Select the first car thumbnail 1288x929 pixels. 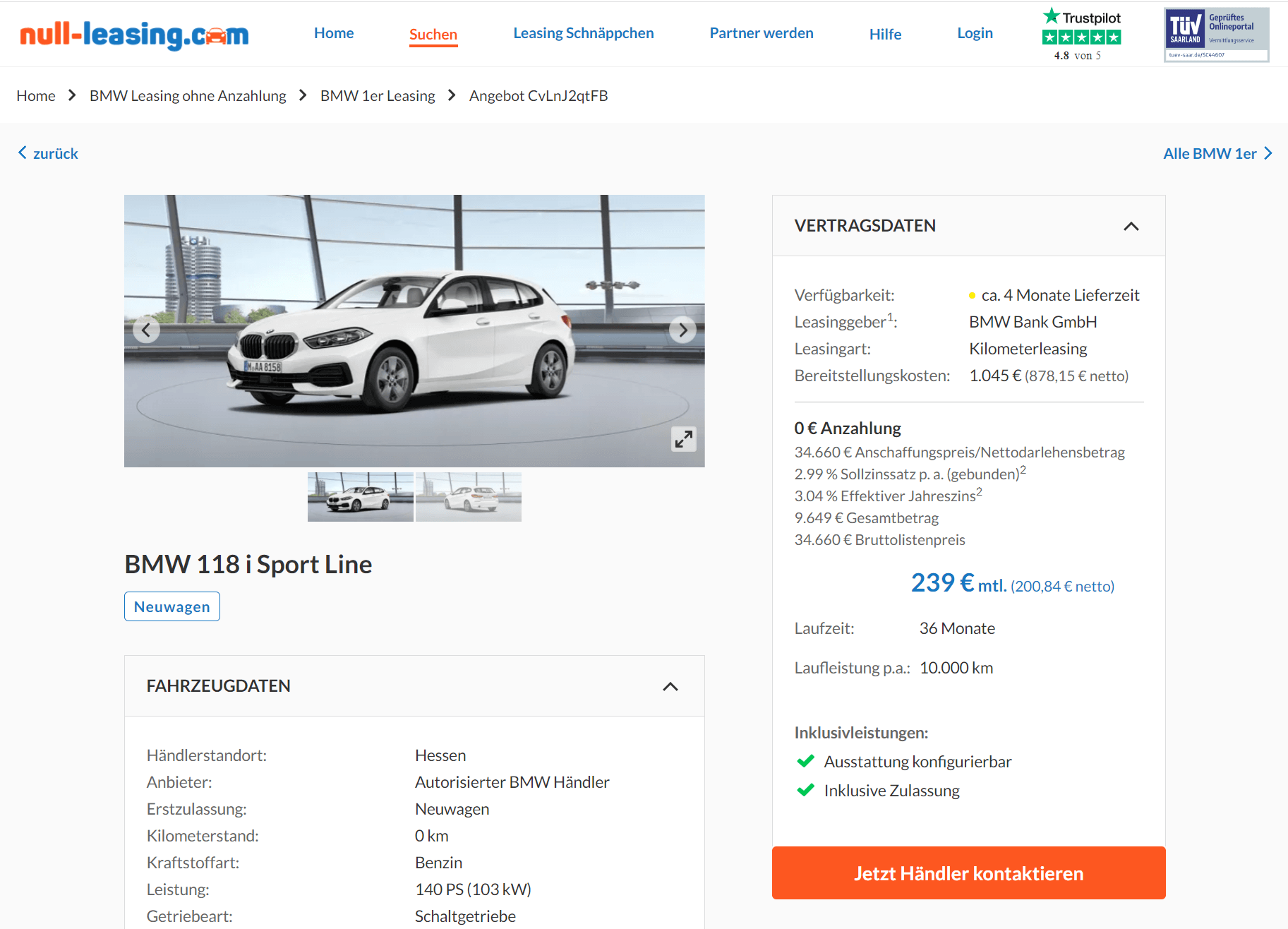click(361, 497)
